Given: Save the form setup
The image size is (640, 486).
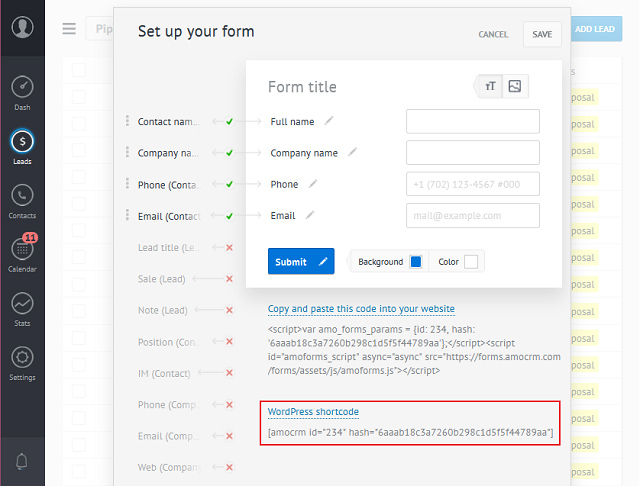Looking at the screenshot, I should pyautogui.click(x=542, y=34).
